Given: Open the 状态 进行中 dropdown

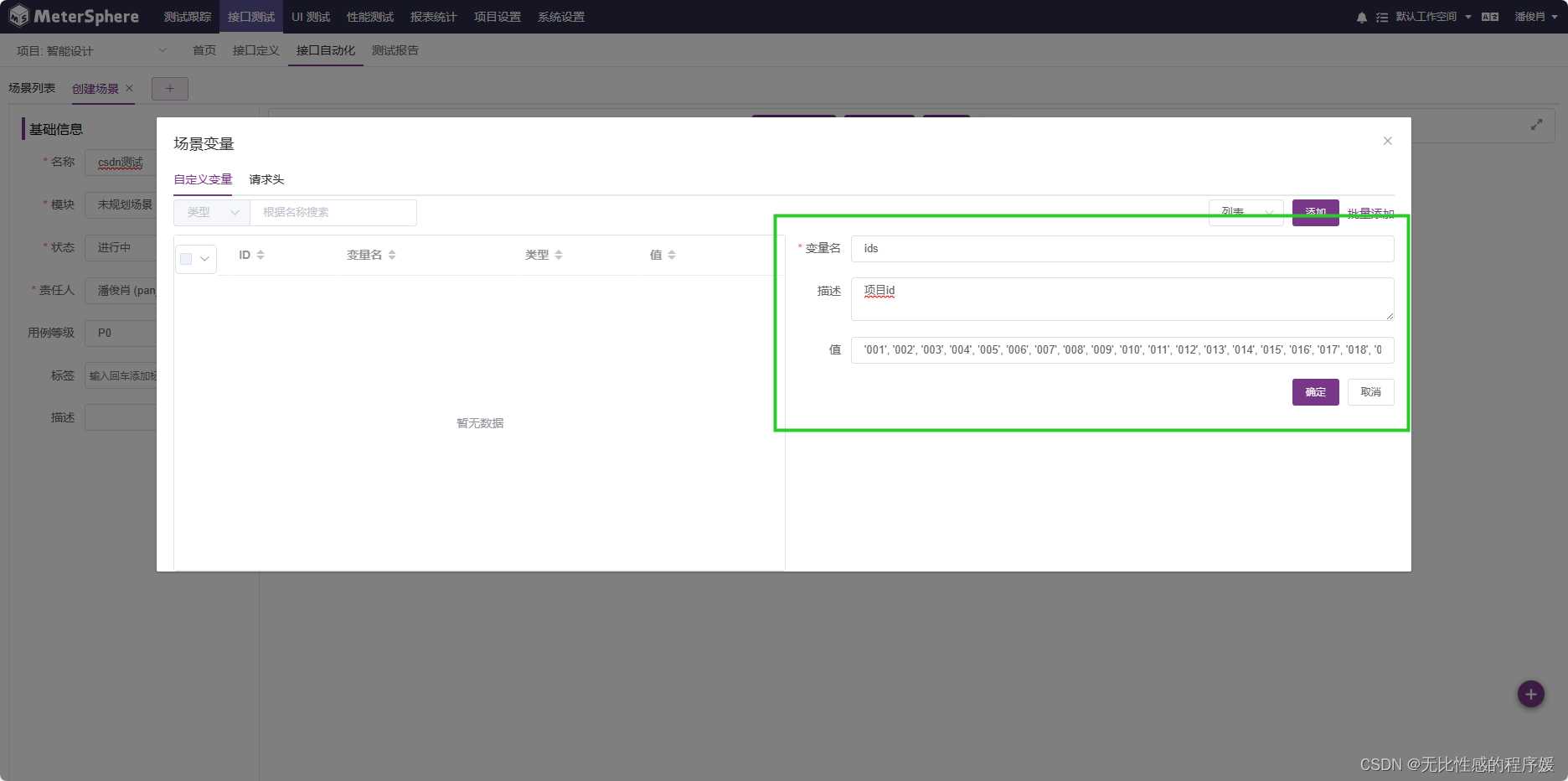Looking at the screenshot, I should 121,247.
